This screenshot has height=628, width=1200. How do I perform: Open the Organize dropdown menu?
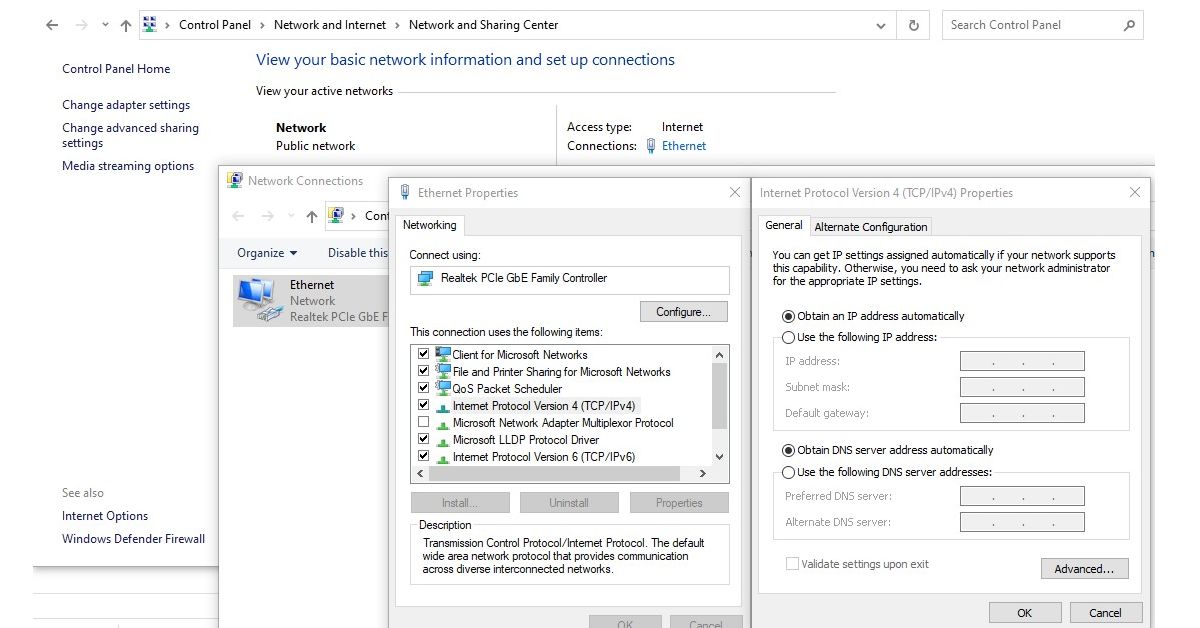(x=267, y=253)
